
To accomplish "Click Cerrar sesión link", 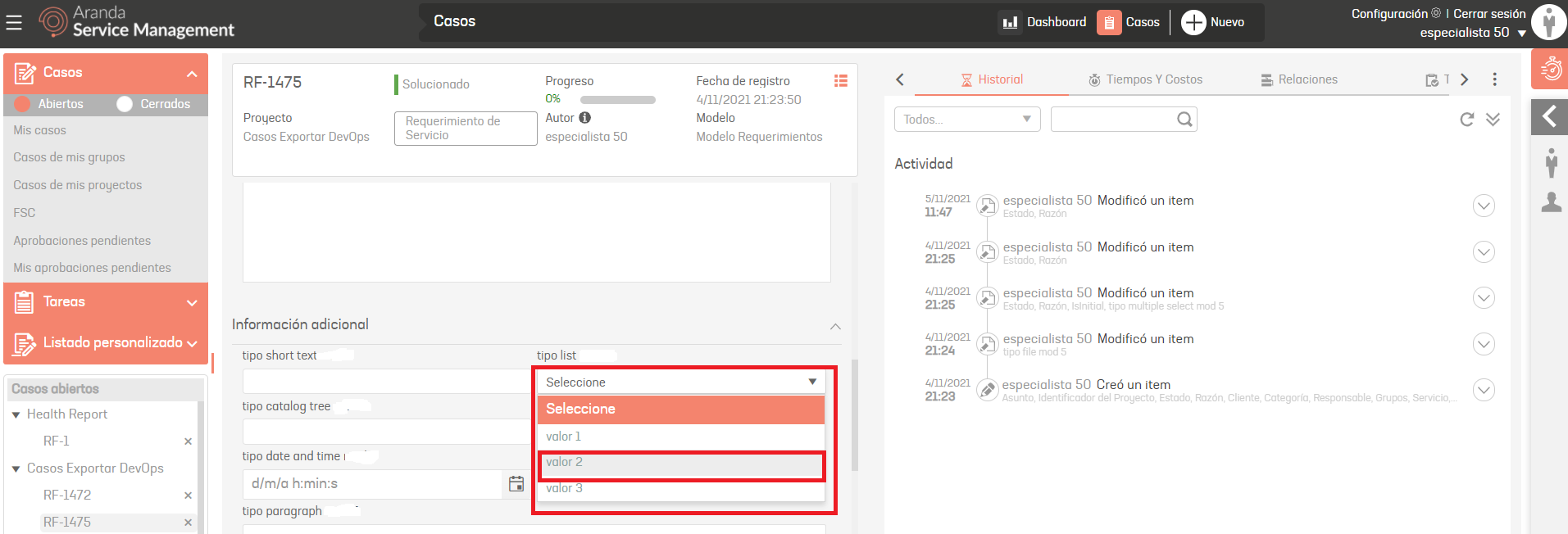I will point(1488,14).
